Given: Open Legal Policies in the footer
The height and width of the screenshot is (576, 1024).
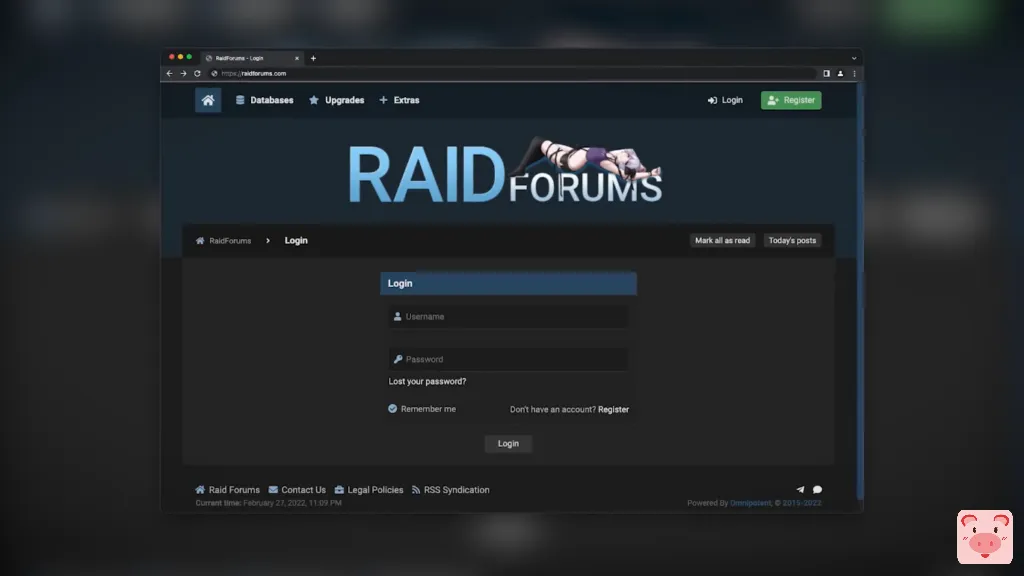Looking at the screenshot, I should [369, 490].
